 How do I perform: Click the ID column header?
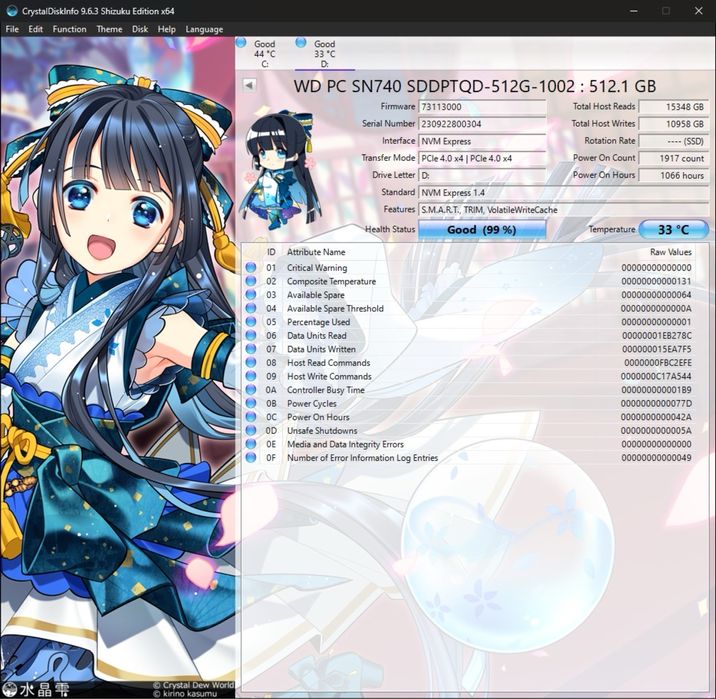271,252
